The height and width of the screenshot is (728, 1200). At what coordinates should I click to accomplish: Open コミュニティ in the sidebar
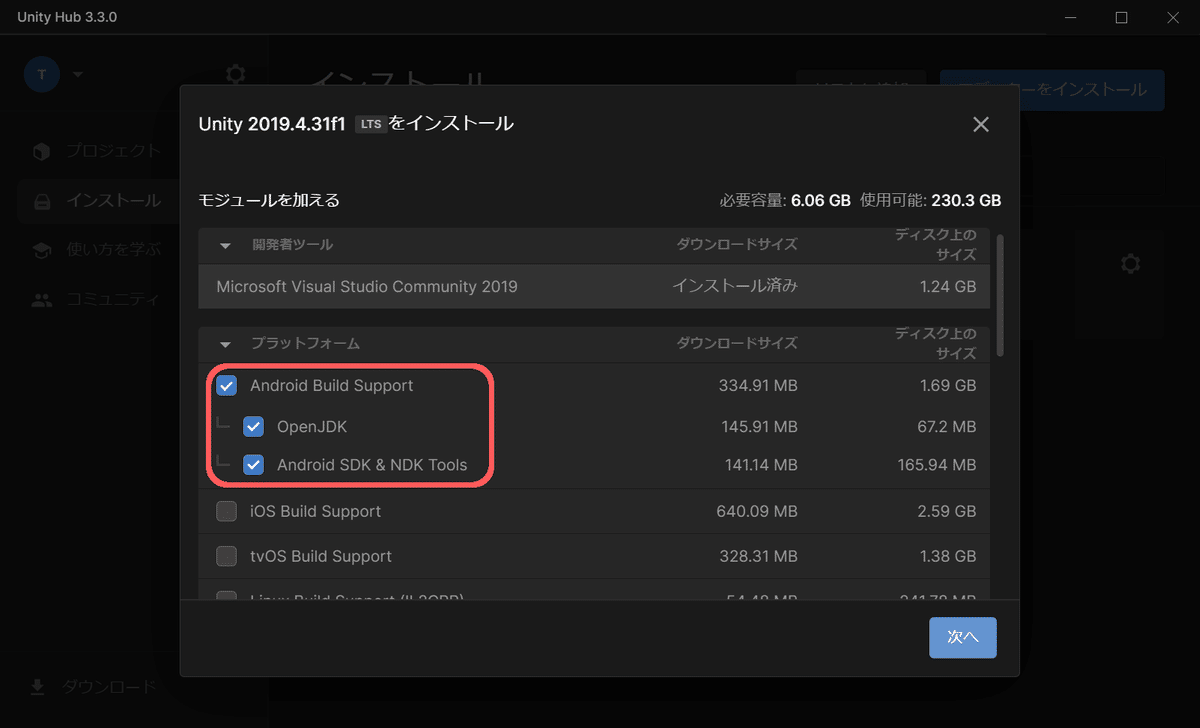pyautogui.click(x=112, y=298)
